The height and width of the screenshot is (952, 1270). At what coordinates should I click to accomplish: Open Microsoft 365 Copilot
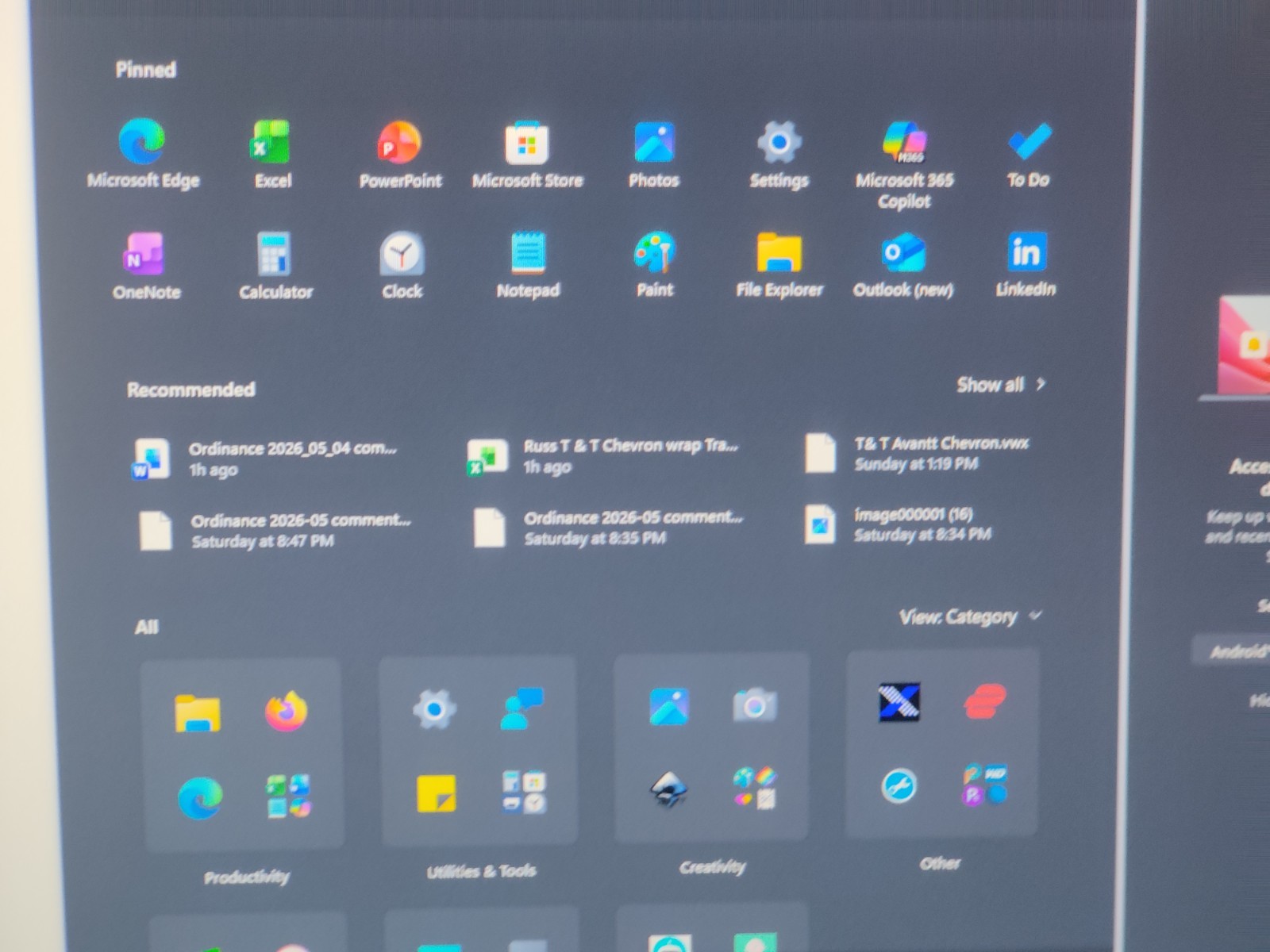904,164
